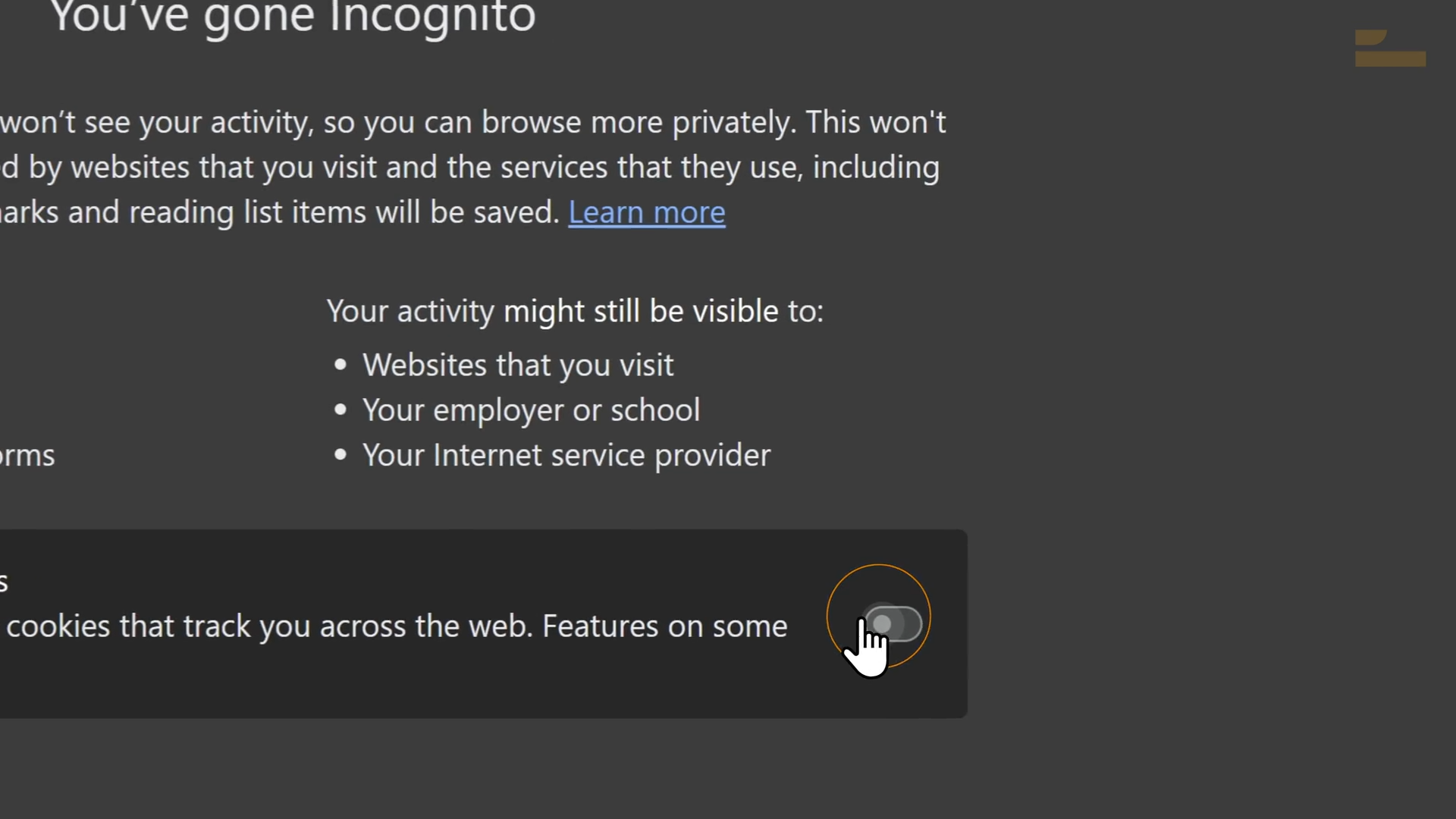
Task: Click "Your Internet service provider" list item
Action: (x=566, y=455)
